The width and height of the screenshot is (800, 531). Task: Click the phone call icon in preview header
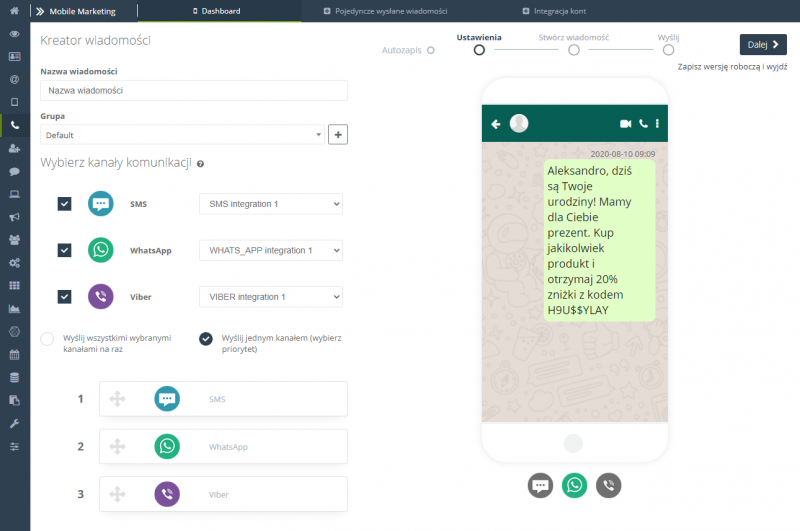coord(643,123)
